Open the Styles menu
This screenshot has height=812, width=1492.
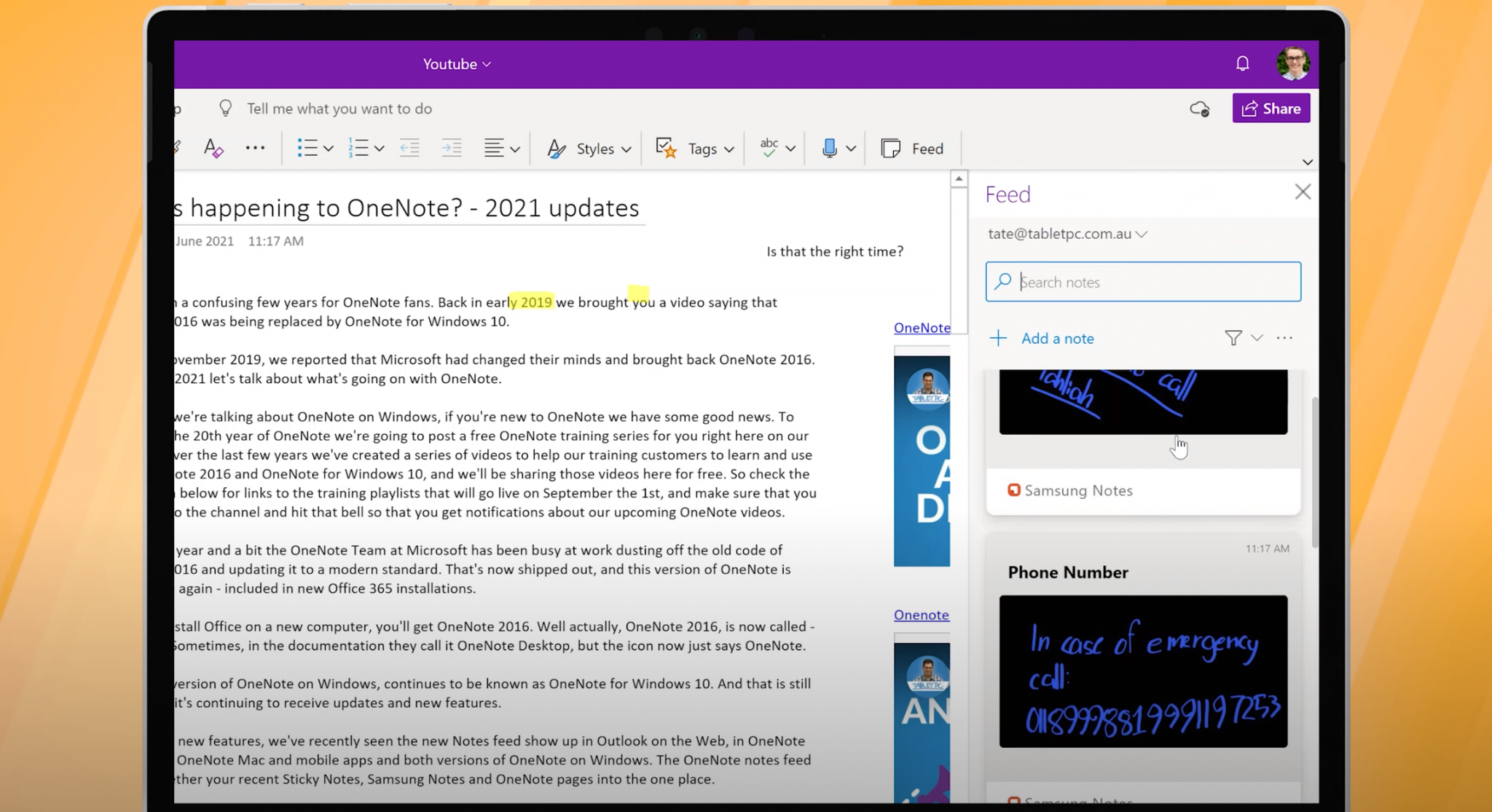click(589, 149)
